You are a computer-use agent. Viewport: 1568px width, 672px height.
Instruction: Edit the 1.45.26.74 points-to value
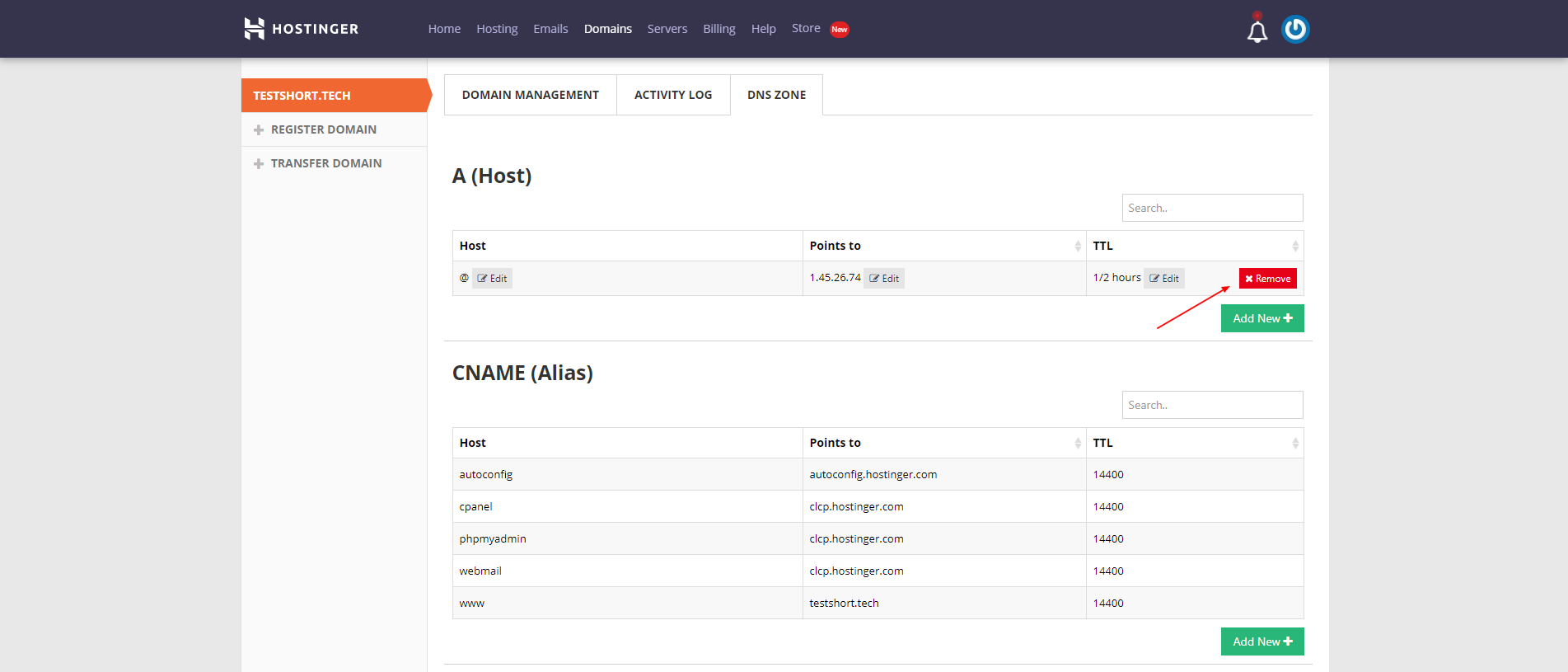[x=884, y=279]
